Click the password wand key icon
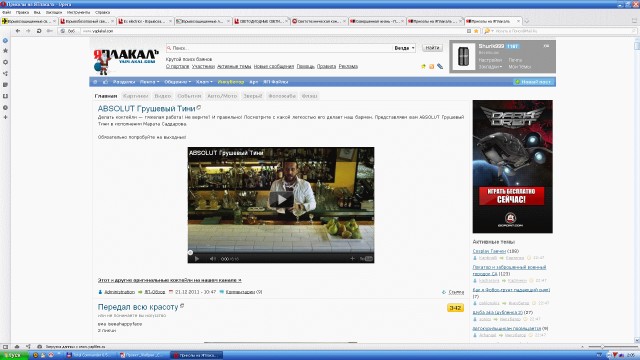This screenshot has width=640, height=360. pyautogui.click(x=49, y=31)
